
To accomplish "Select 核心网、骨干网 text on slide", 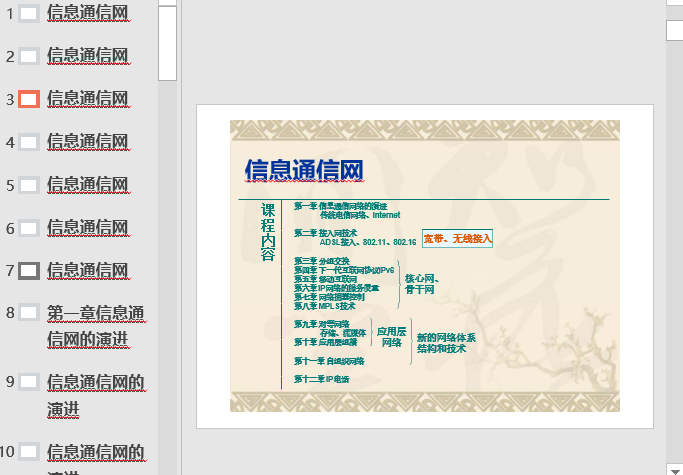I will pos(420,284).
